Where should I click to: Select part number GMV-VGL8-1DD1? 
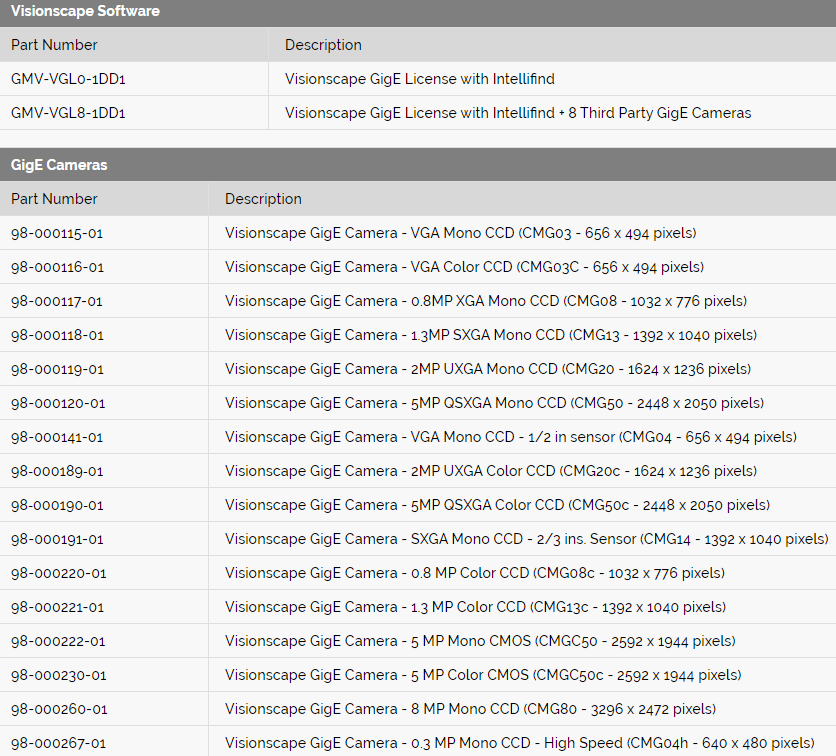[68, 114]
